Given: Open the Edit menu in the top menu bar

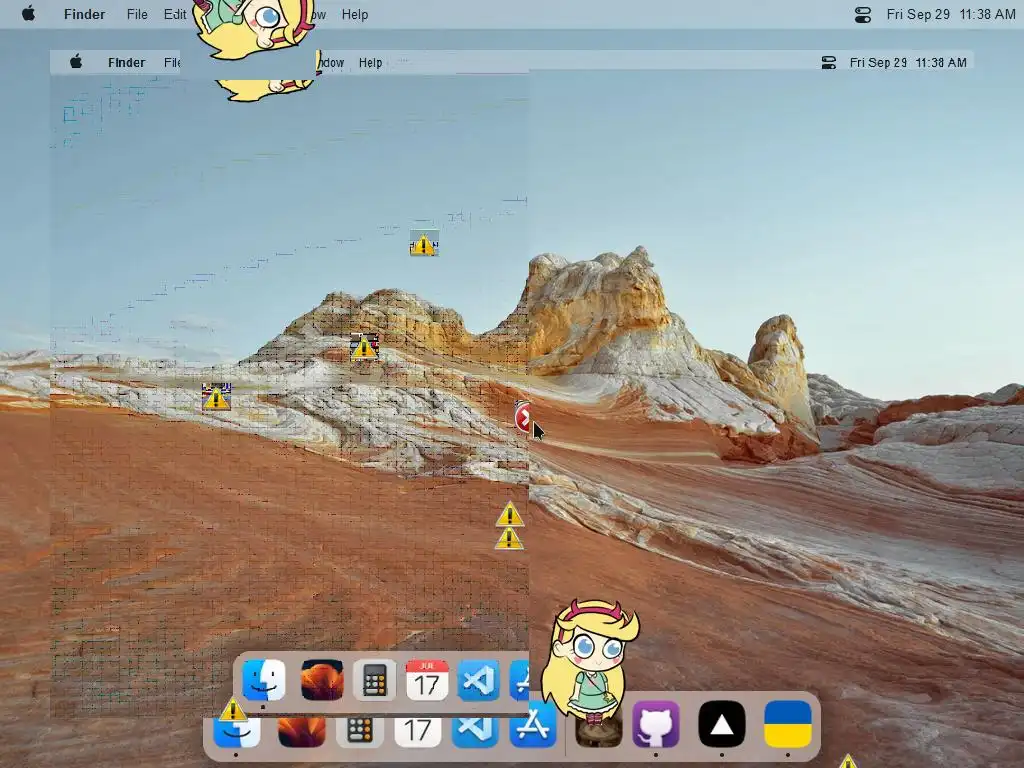Looking at the screenshot, I should [175, 14].
